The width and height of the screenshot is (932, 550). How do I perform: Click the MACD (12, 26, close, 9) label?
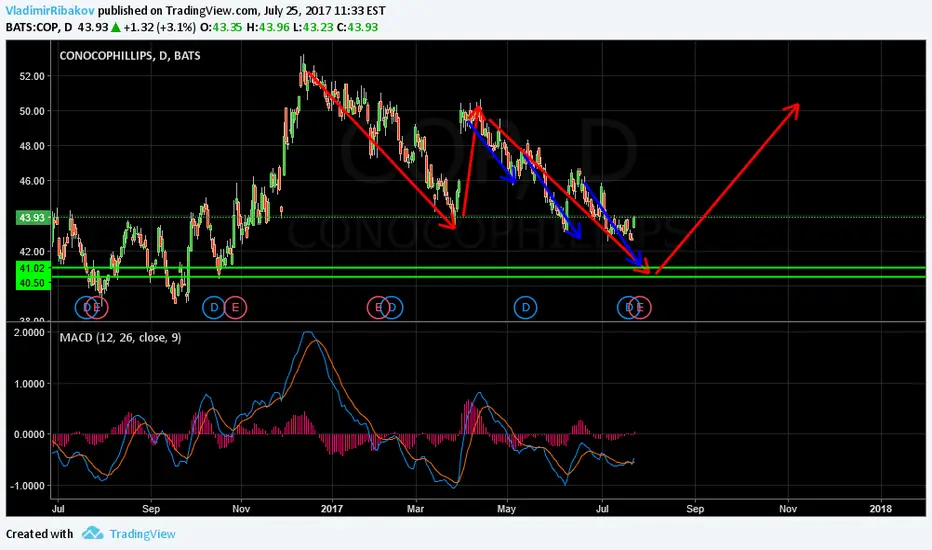120,338
